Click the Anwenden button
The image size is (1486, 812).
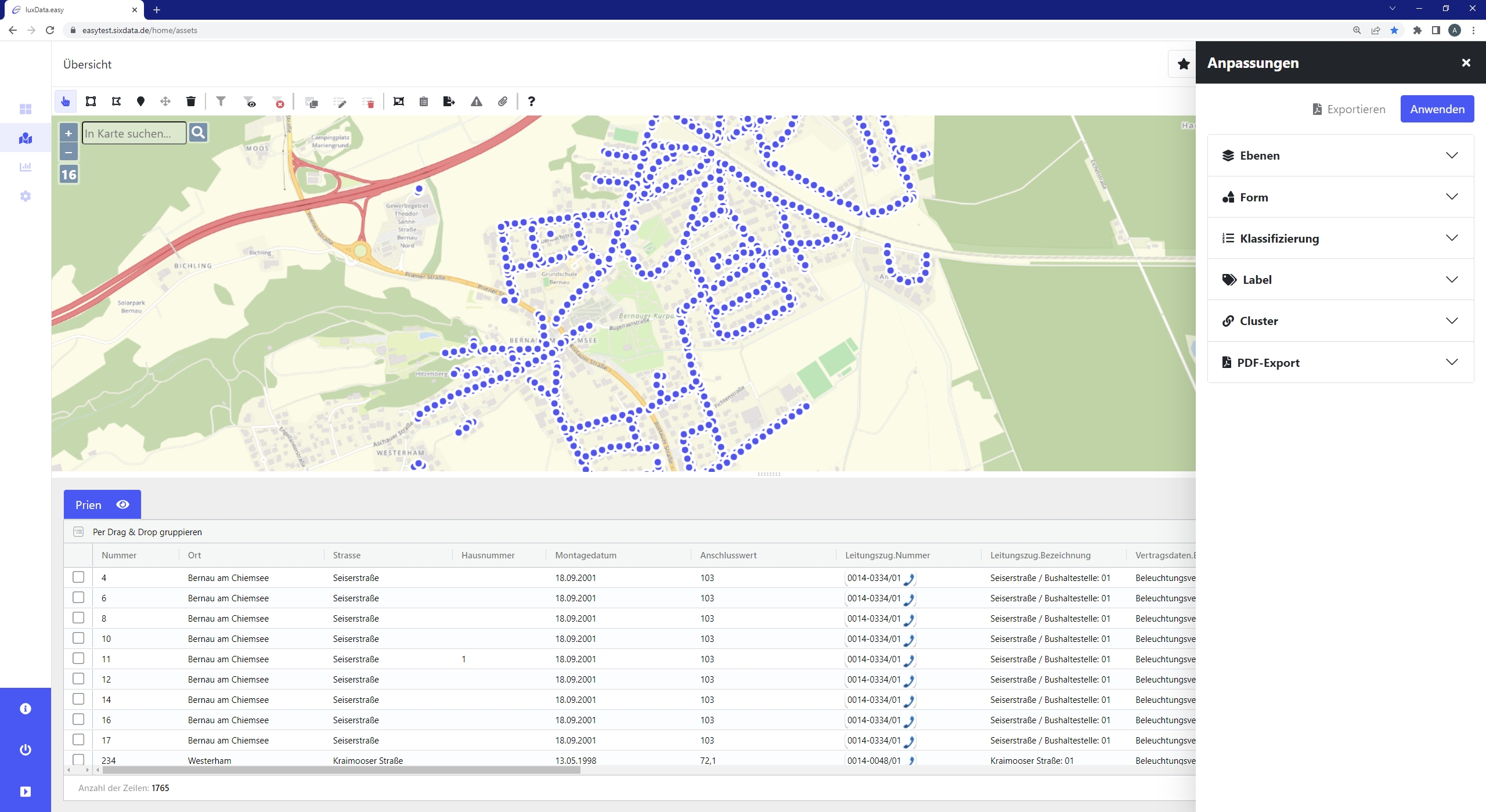point(1437,109)
